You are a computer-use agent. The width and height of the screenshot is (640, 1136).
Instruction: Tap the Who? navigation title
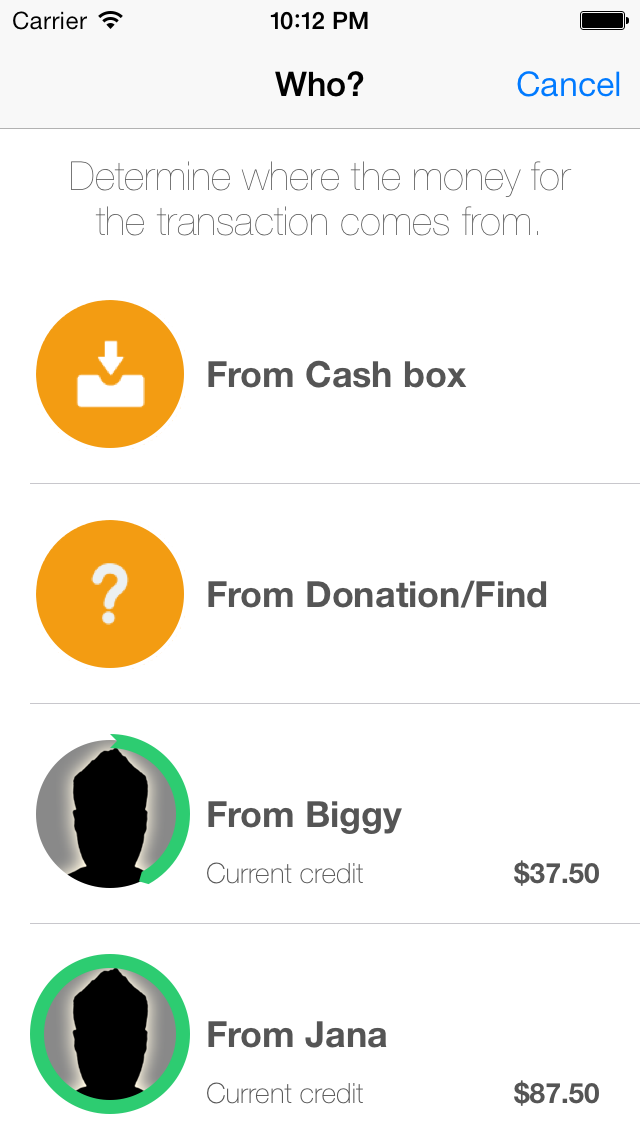320,85
